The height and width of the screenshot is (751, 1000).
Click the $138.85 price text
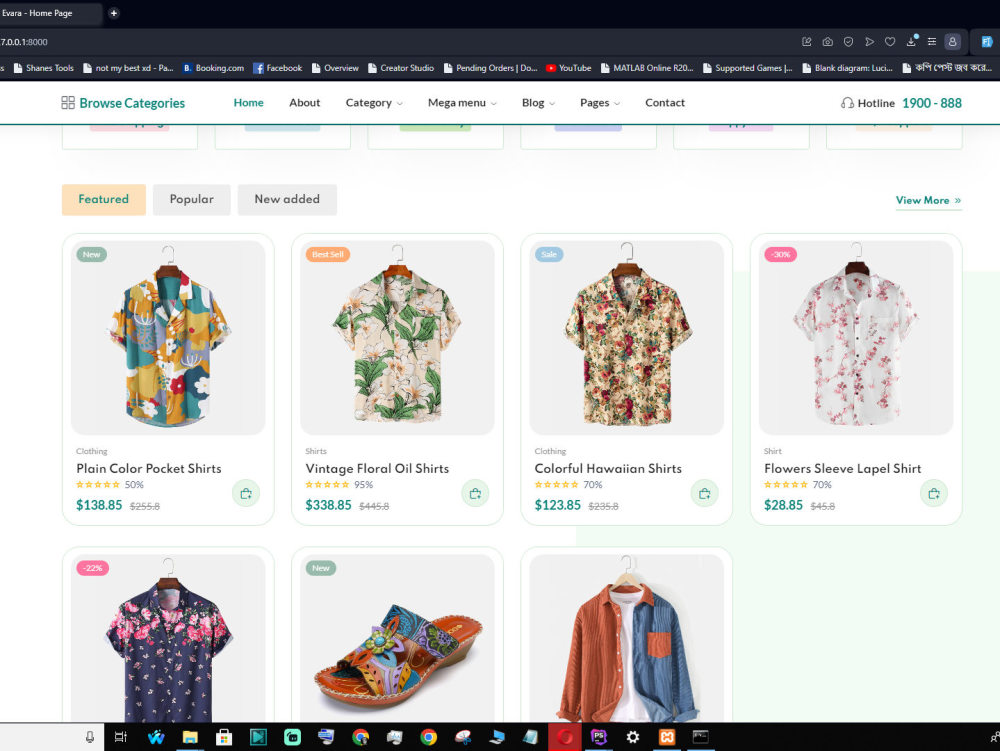pos(99,505)
